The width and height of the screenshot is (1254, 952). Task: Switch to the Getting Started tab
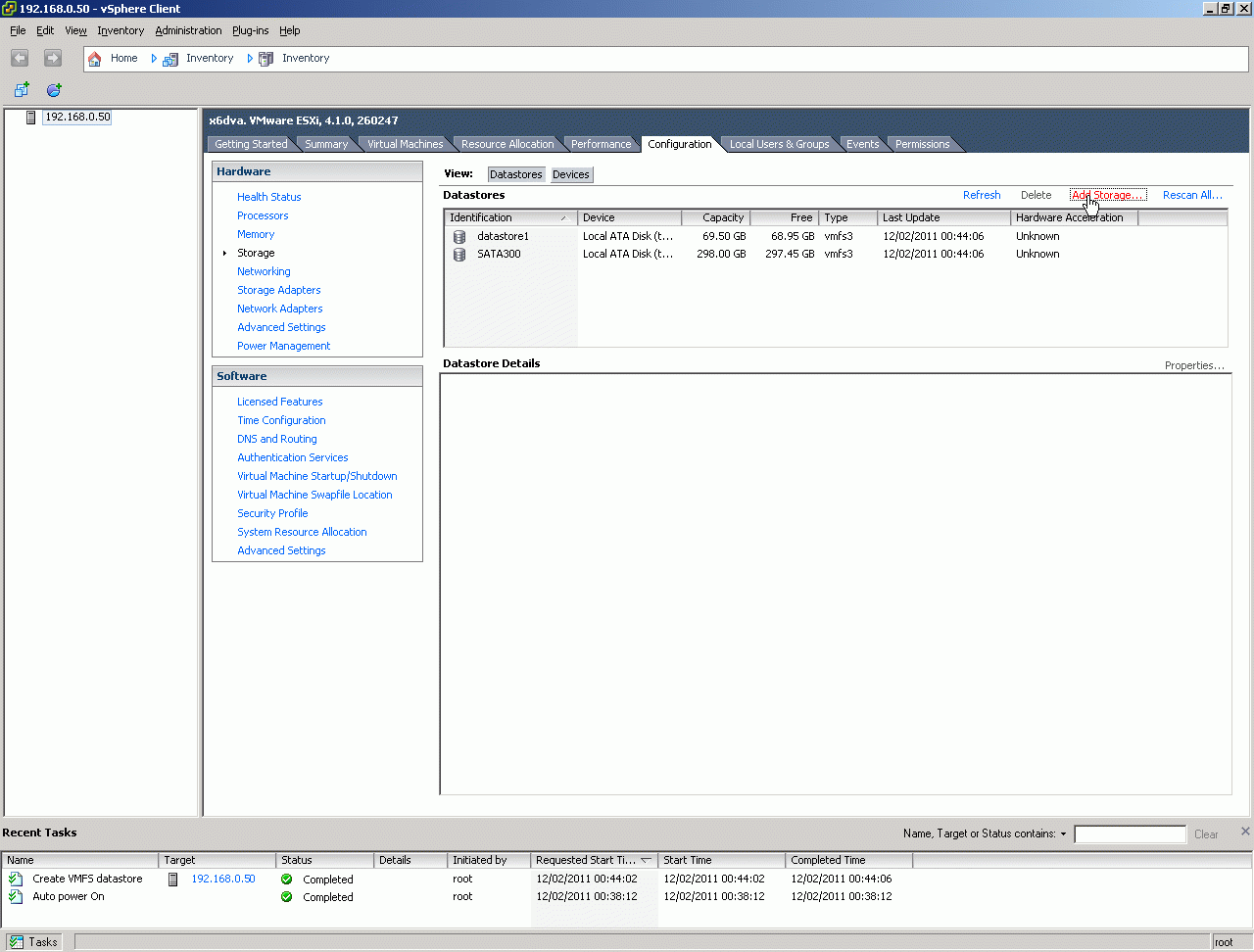[x=251, y=144]
